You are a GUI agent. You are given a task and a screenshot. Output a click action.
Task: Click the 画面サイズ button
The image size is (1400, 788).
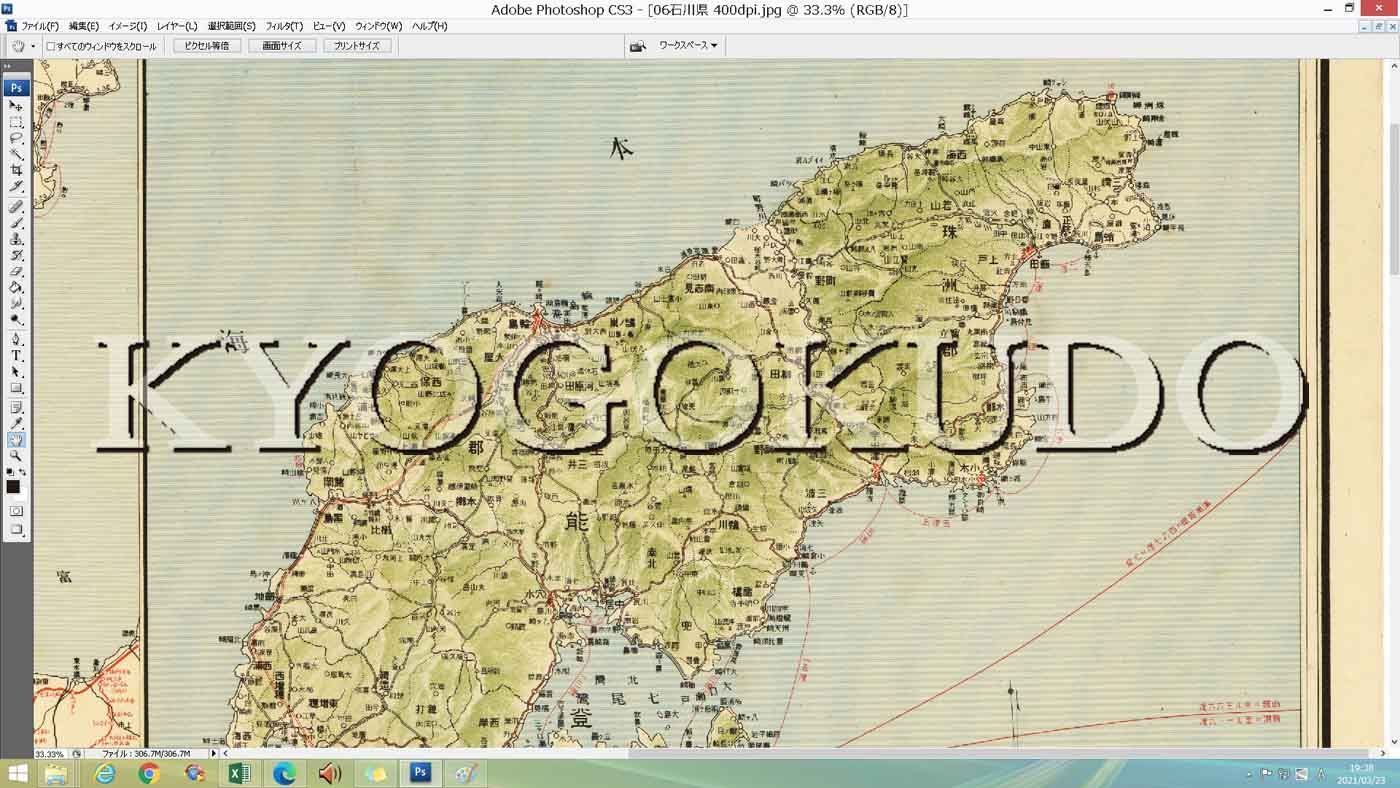tap(282, 46)
